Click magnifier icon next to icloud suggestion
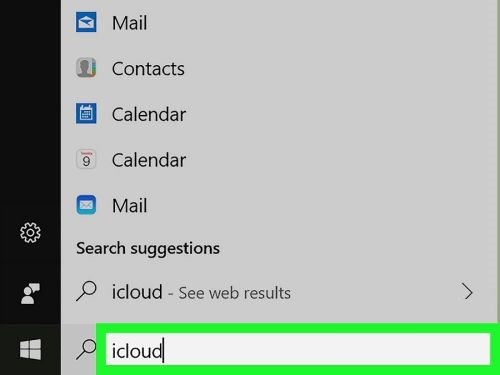This screenshot has width=500, height=375. (x=86, y=291)
